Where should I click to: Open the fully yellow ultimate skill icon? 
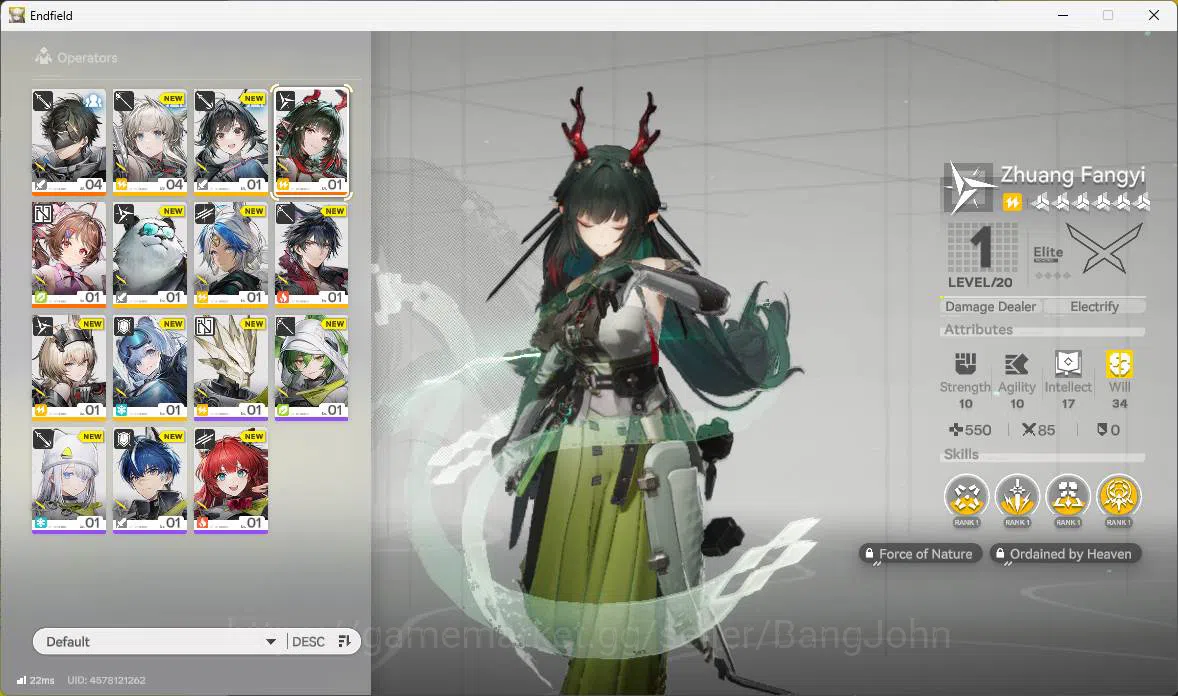(x=1119, y=497)
